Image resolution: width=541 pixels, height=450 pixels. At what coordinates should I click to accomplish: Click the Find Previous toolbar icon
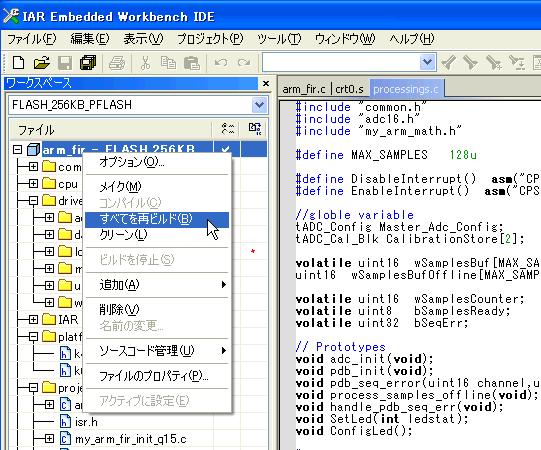448,63
